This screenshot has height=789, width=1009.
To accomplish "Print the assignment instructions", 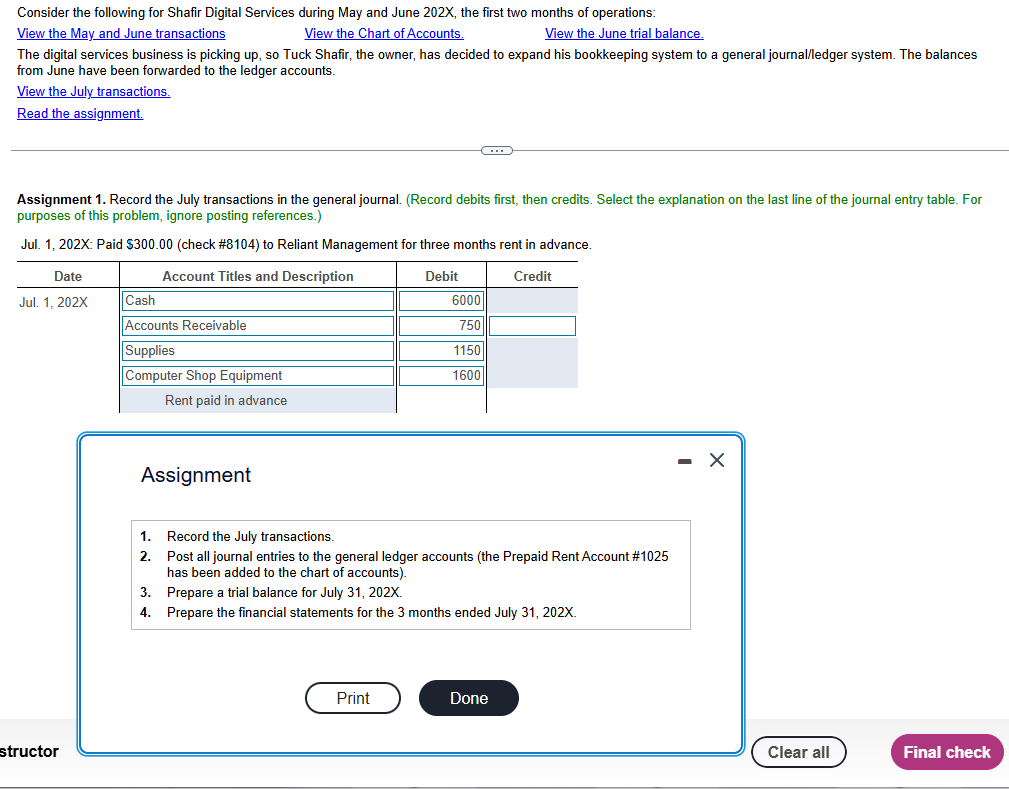I will click(353, 698).
